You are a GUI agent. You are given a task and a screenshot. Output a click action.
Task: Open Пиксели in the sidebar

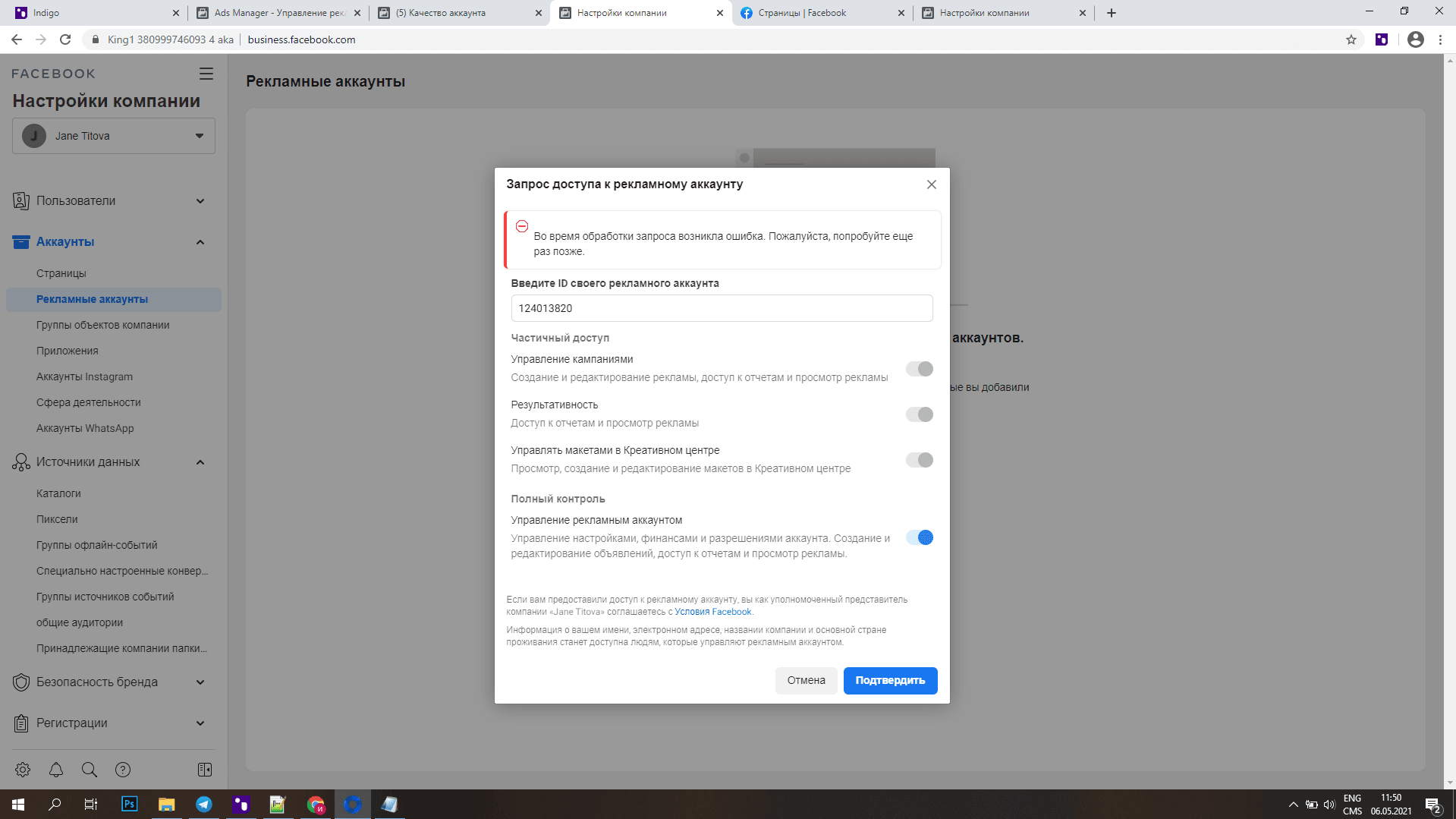click(57, 519)
